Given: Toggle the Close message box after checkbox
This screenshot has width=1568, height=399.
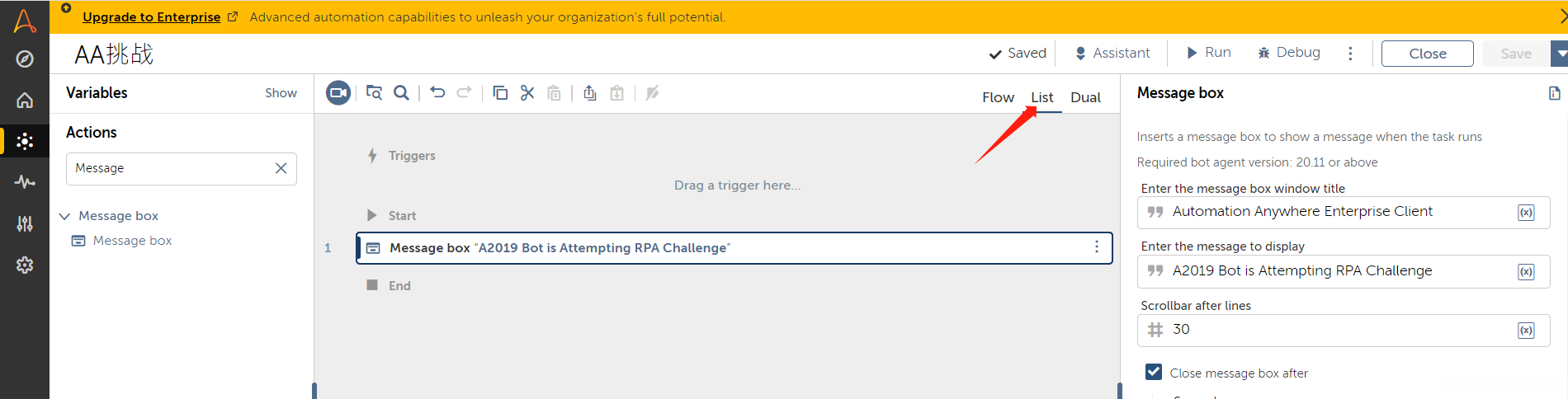Looking at the screenshot, I should point(1154,373).
